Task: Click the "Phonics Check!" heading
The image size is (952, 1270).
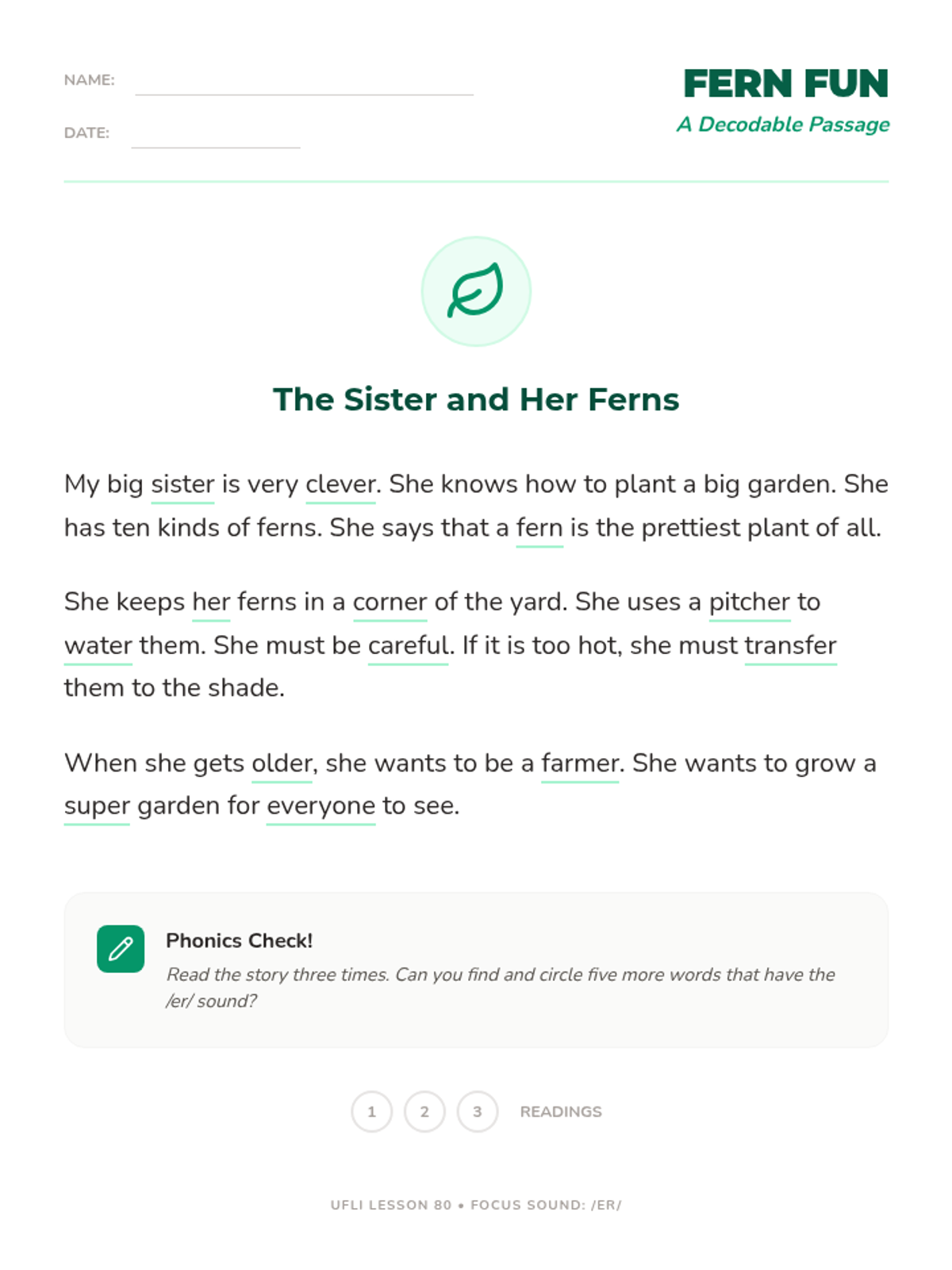Action: tap(239, 941)
